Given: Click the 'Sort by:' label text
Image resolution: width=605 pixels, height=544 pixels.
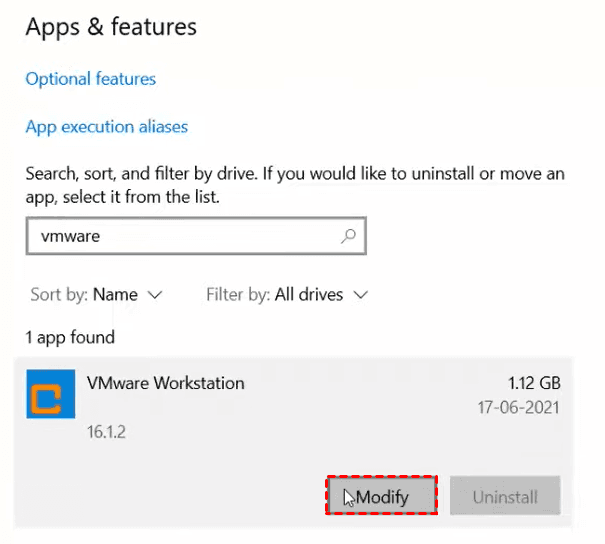Looking at the screenshot, I should click(x=58, y=295).
